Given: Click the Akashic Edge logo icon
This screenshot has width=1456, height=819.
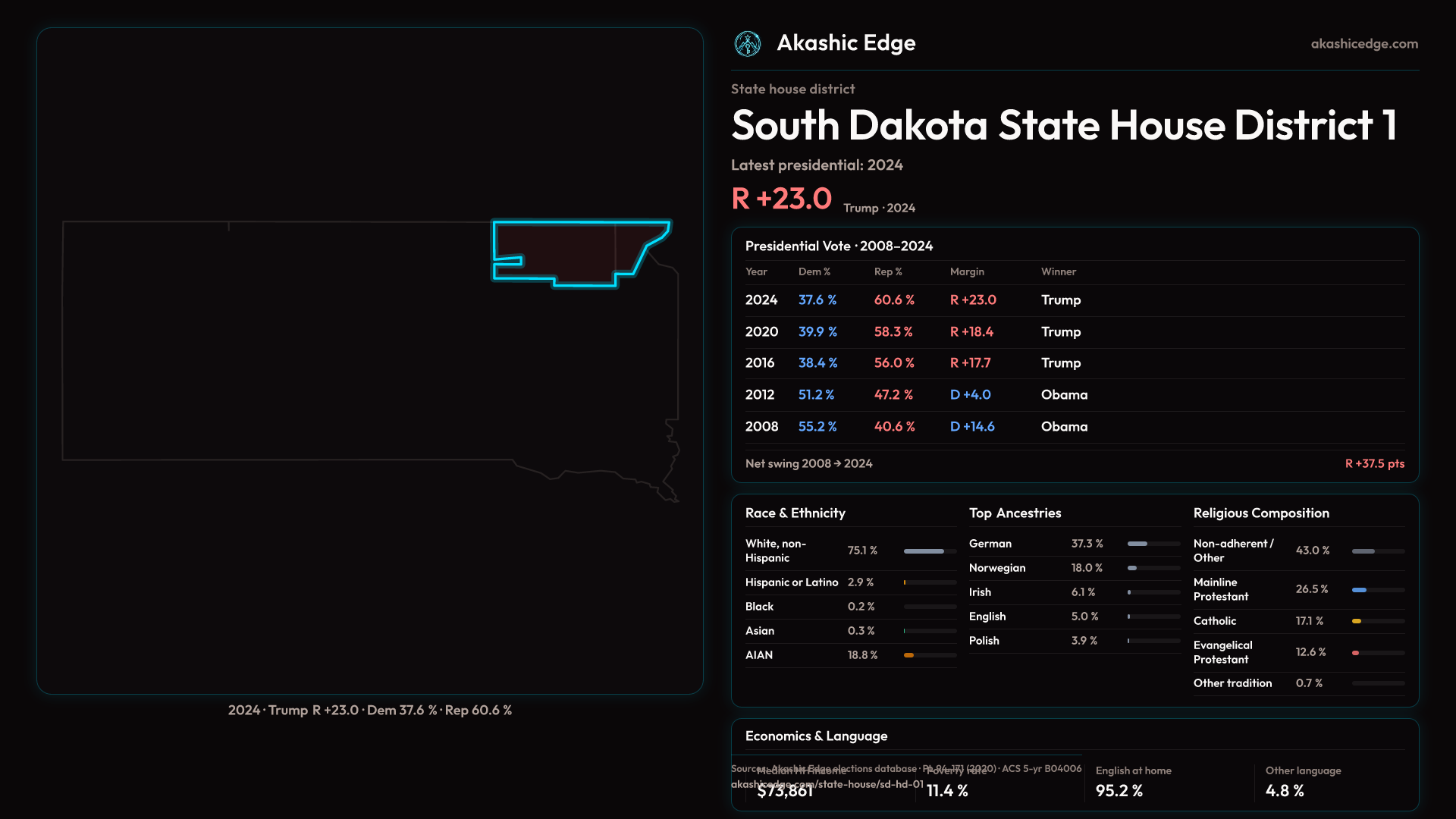Looking at the screenshot, I should click(748, 44).
